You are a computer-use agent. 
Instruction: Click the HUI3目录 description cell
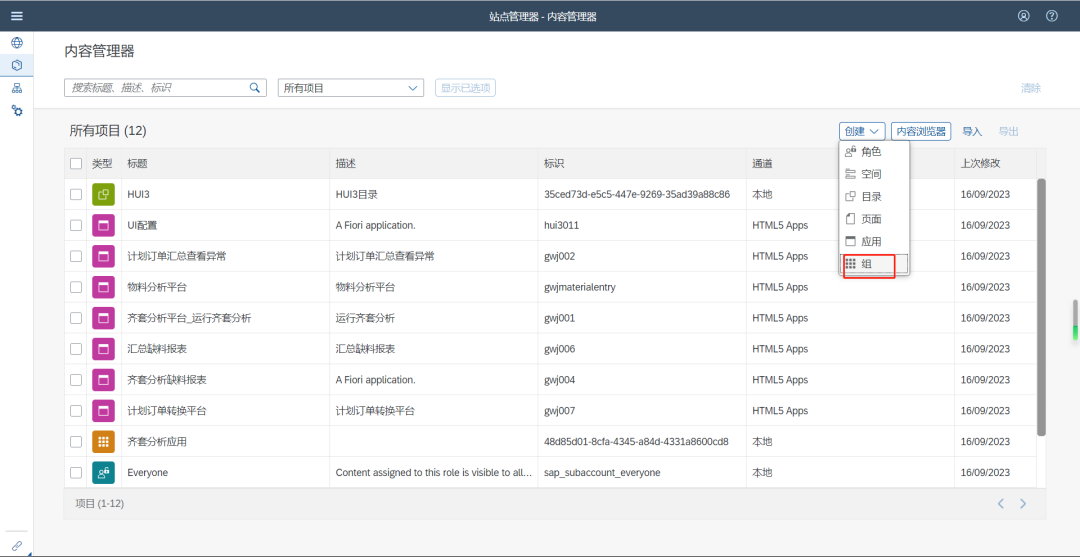click(x=356, y=194)
